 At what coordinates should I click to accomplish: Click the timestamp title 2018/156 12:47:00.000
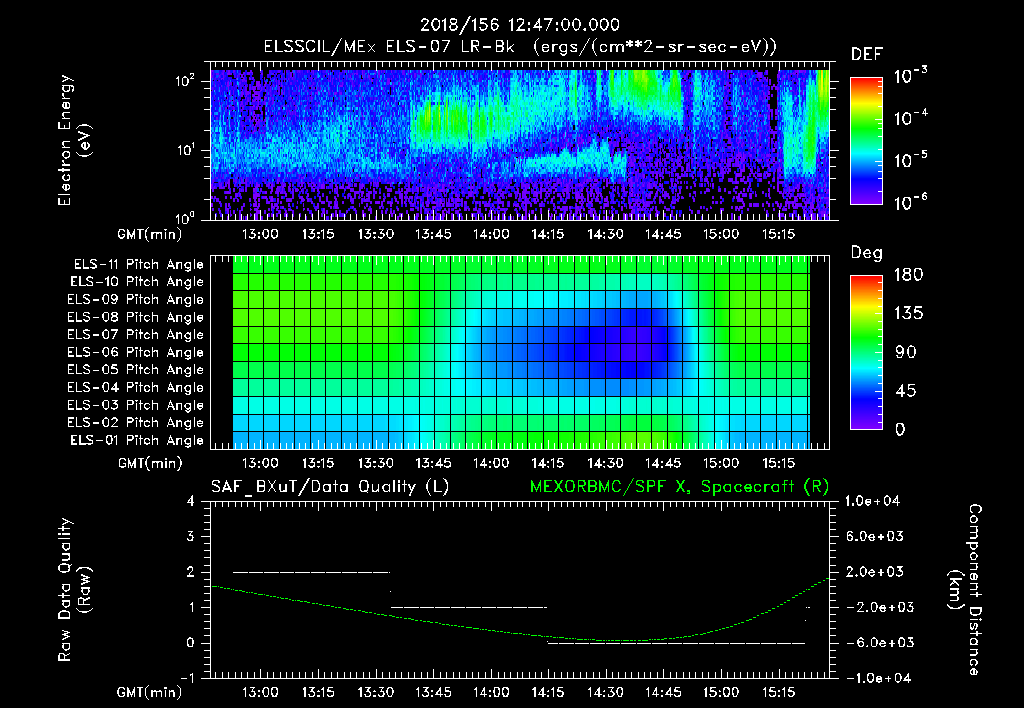tap(520, 25)
